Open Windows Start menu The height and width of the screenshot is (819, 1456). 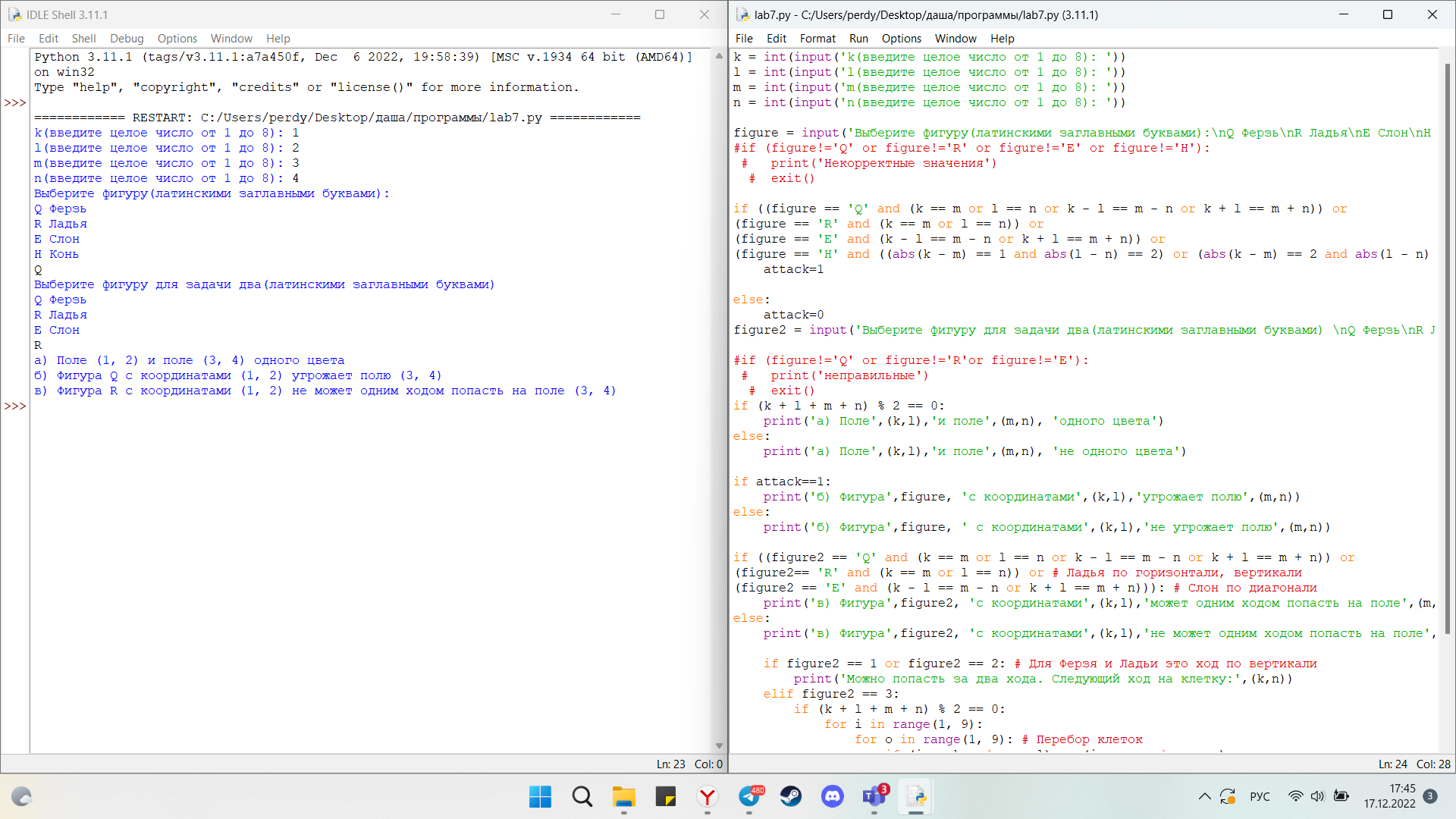540,796
